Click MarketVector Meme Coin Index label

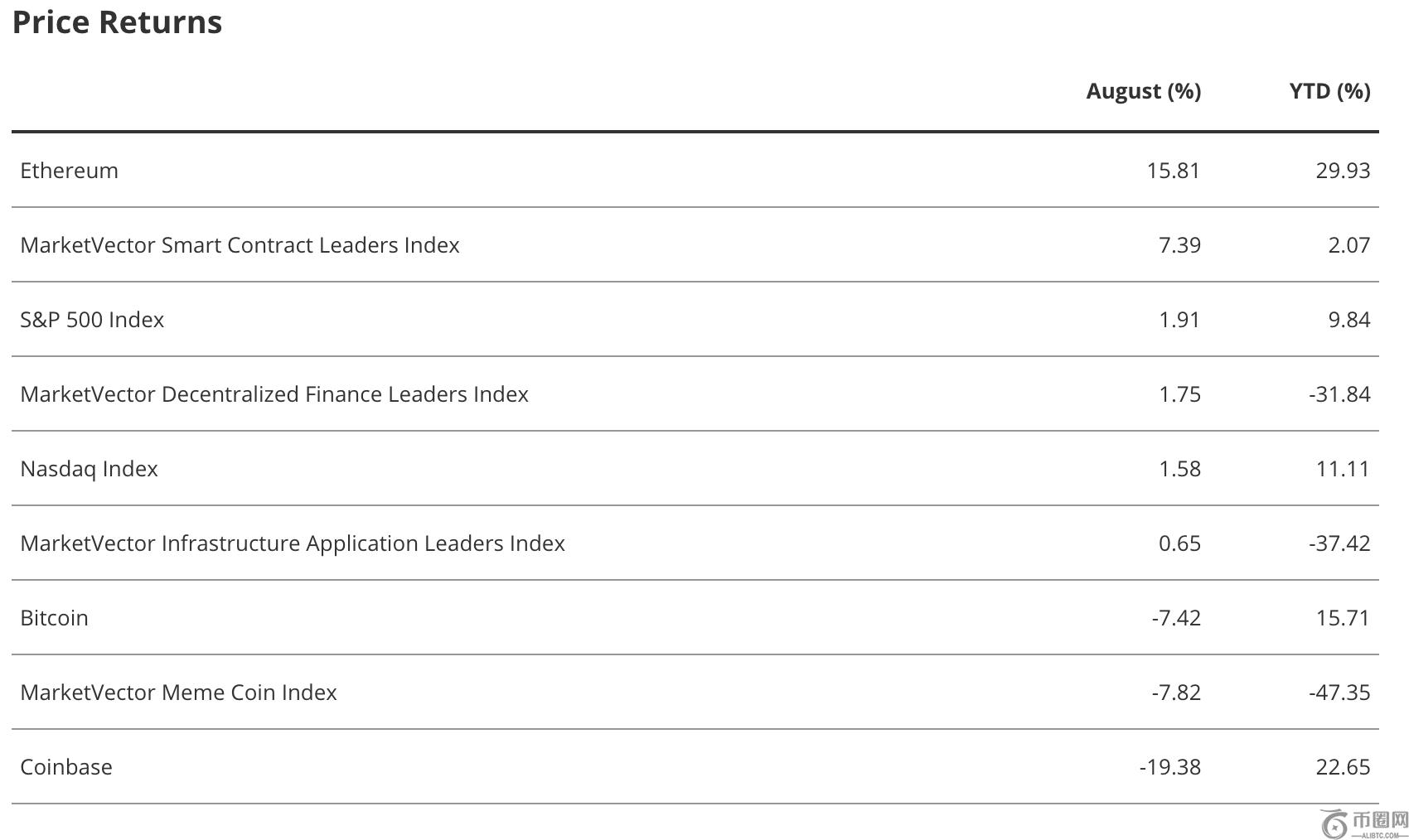click(x=178, y=693)
